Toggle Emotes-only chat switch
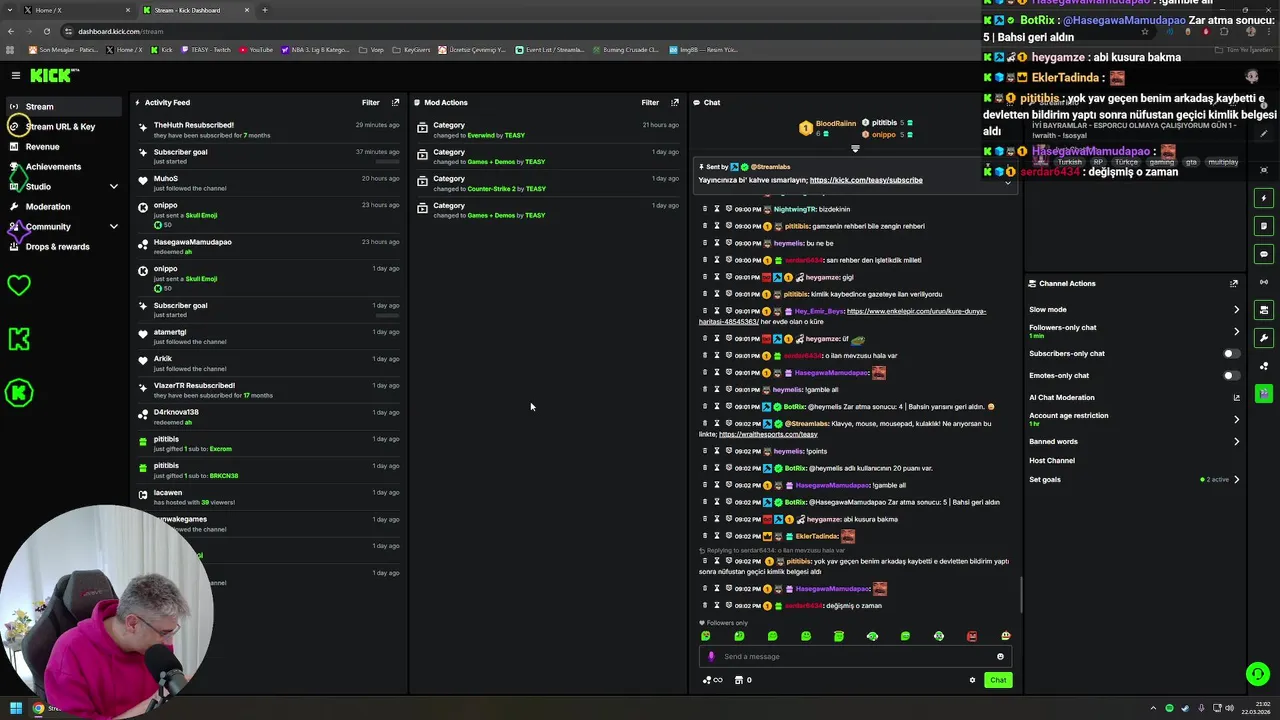Screen dimensions: 1280x720 [1232, 376]
